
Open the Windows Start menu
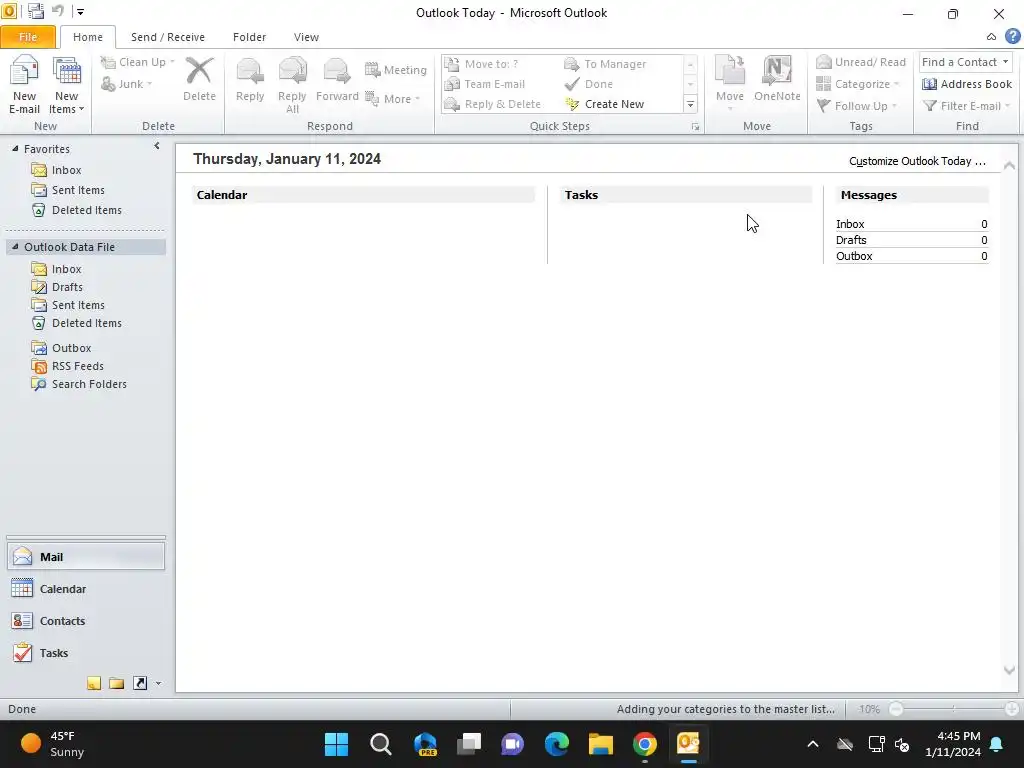click(x=337, y=744)
